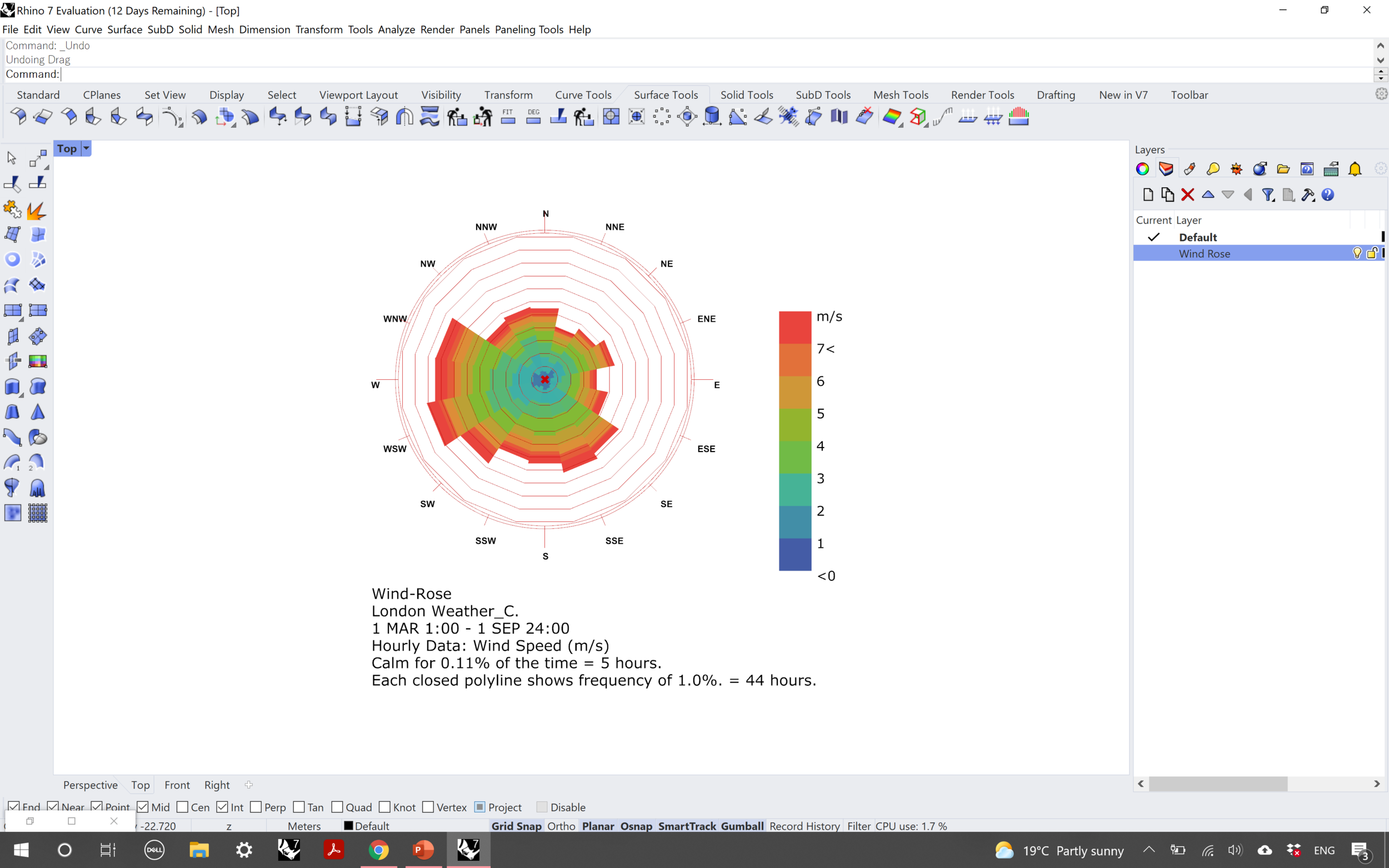
Task: Toggle Ortho mode in status bar
Action: click(x=561, y=826)
